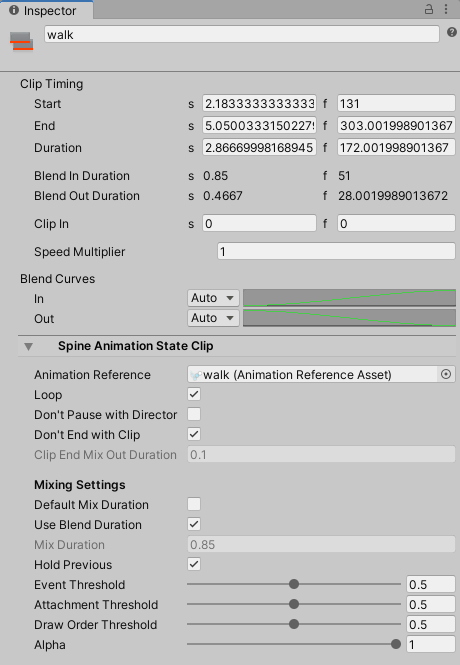
Task: Click the Blend Out curve preview
Action: [x=349, y=318]
